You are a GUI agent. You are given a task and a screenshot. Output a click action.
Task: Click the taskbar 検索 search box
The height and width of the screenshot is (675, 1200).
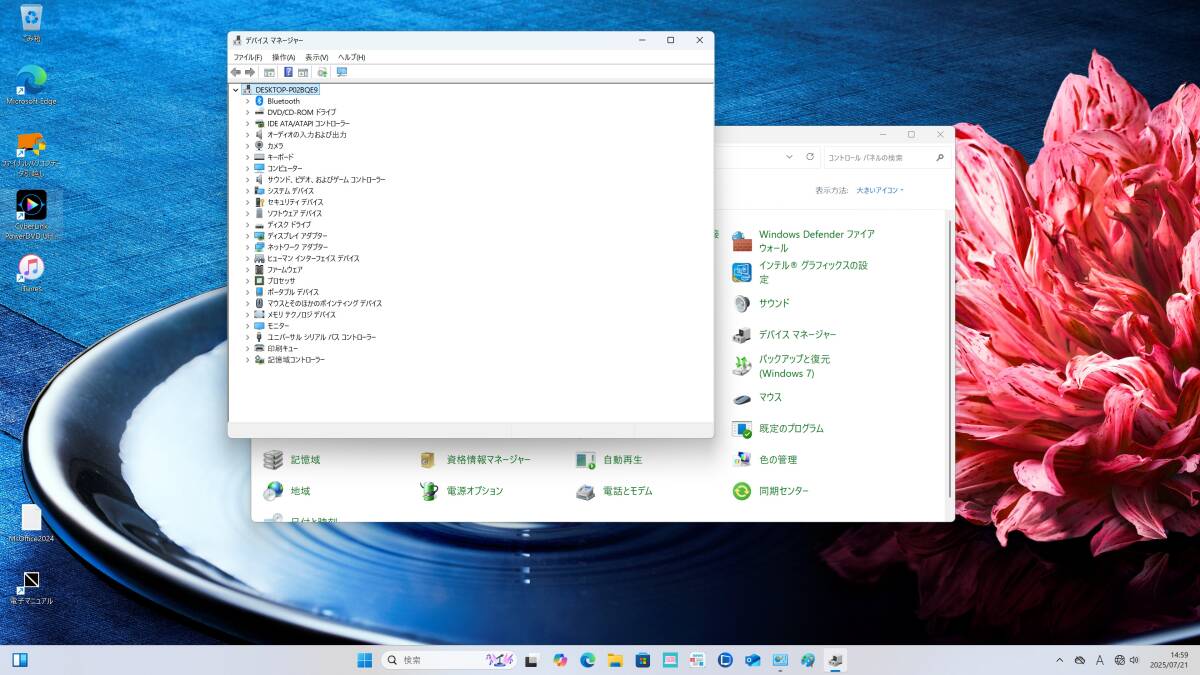point(448,660)
